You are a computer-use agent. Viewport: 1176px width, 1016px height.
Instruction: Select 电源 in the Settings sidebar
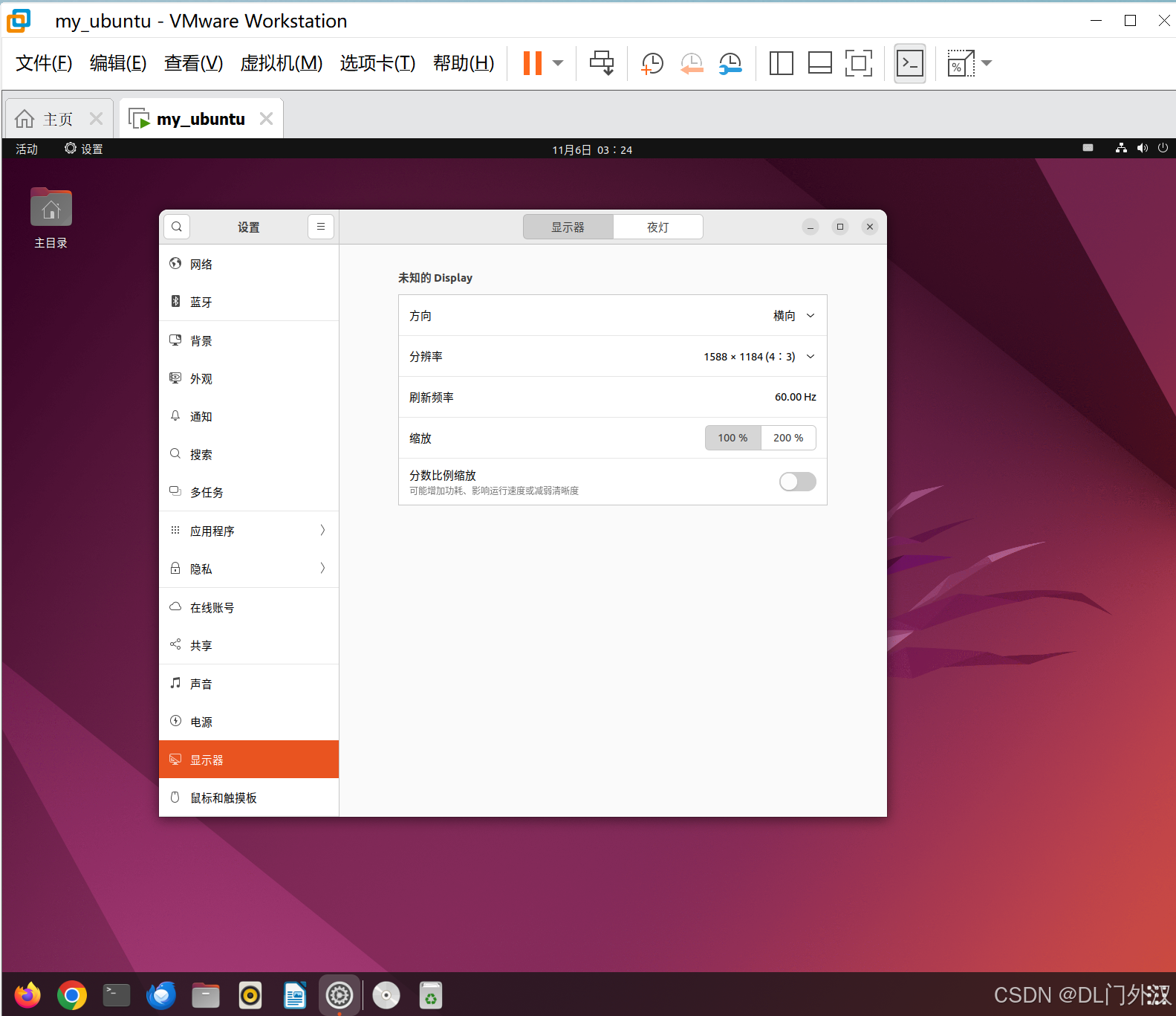(249, 722)
